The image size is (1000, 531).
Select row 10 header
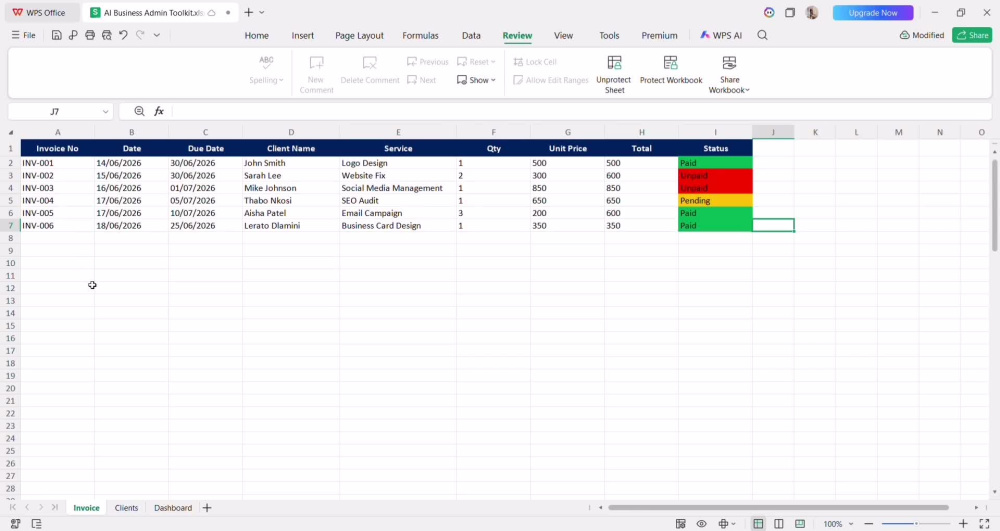pyautogui.click(x=10, y=263)
